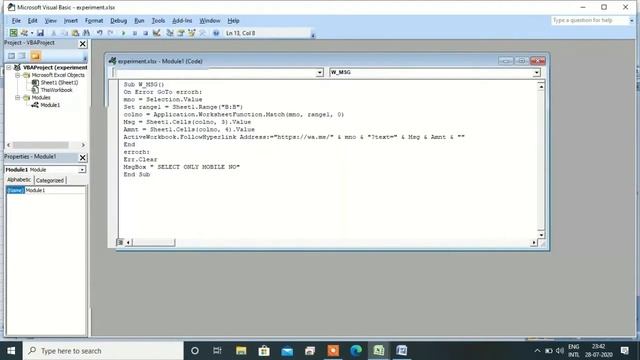Open File Explorer from the taskbar
Viewport: 640px width, 360px height.
(x=241, y=351)
